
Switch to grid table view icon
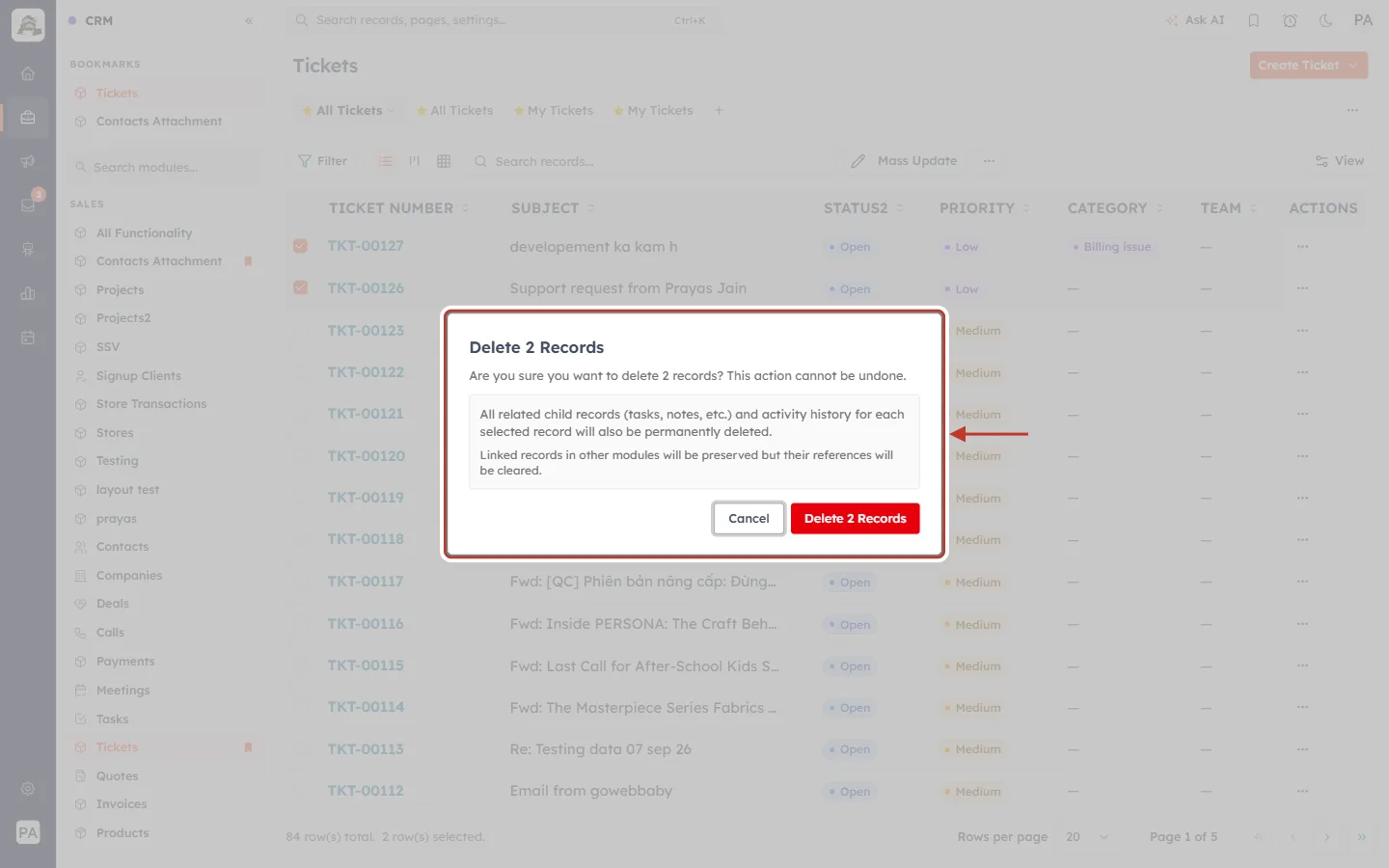(444, 161)
